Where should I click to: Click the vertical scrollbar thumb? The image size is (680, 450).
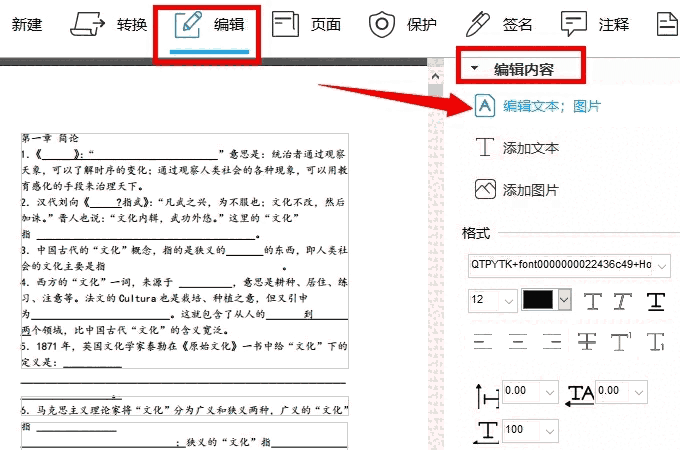coord(435,90)
